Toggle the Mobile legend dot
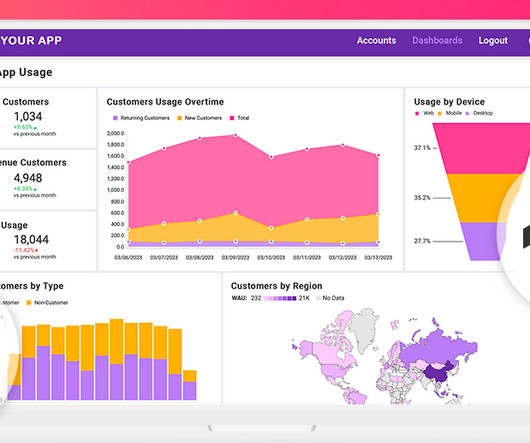This screenshot has height=443, width=530. [439, 113]
